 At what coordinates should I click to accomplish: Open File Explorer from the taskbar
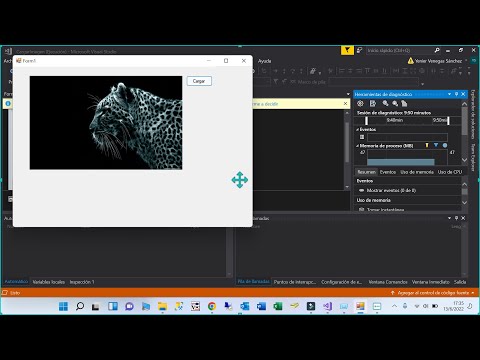pos(162,306)
